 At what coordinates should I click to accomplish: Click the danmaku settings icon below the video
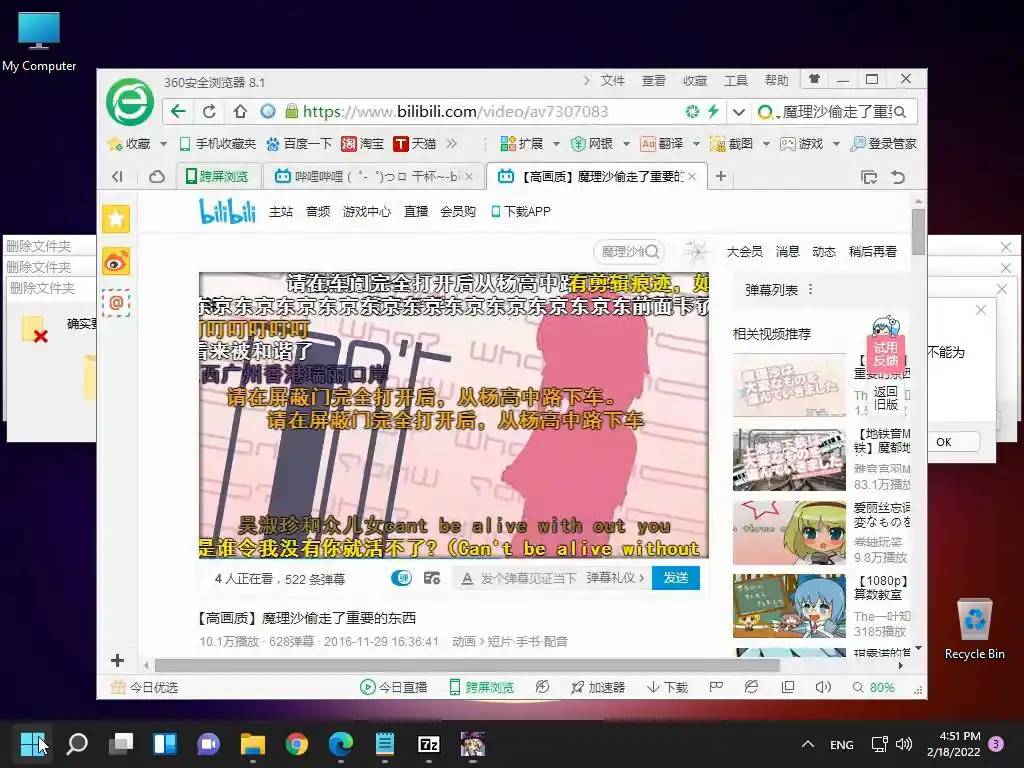(x=432, y=578)
